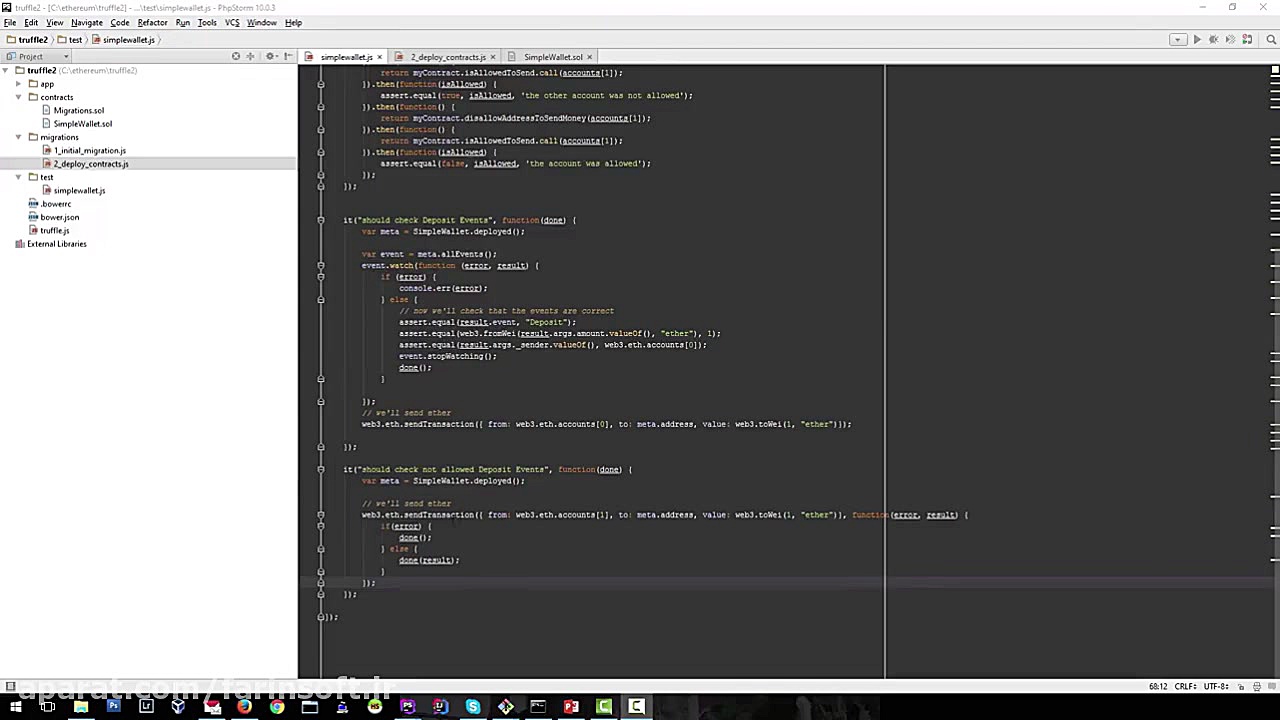1280x720 pixels.
Task: Click the editor vertical scrollbar
Action: coord(1275,370)
